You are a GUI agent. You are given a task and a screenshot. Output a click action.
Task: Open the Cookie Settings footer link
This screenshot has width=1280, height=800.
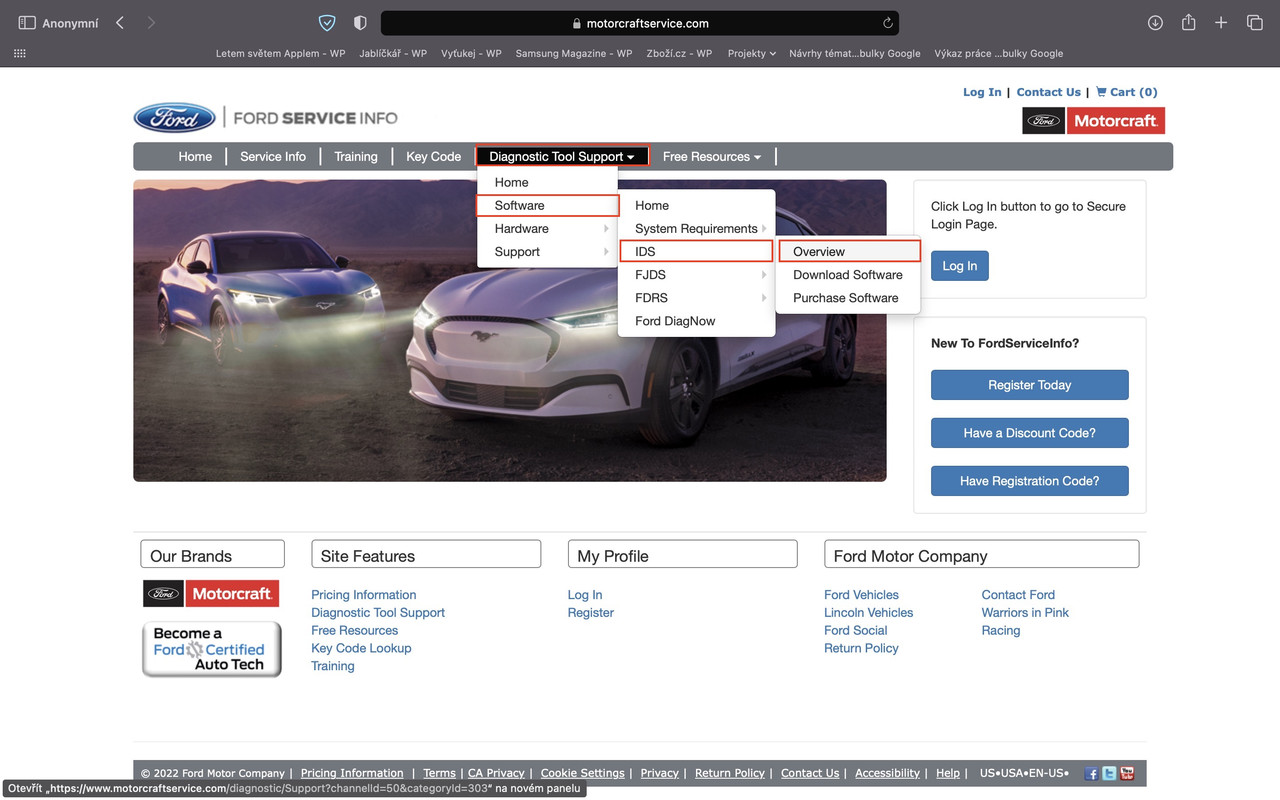tap(583, 773)
